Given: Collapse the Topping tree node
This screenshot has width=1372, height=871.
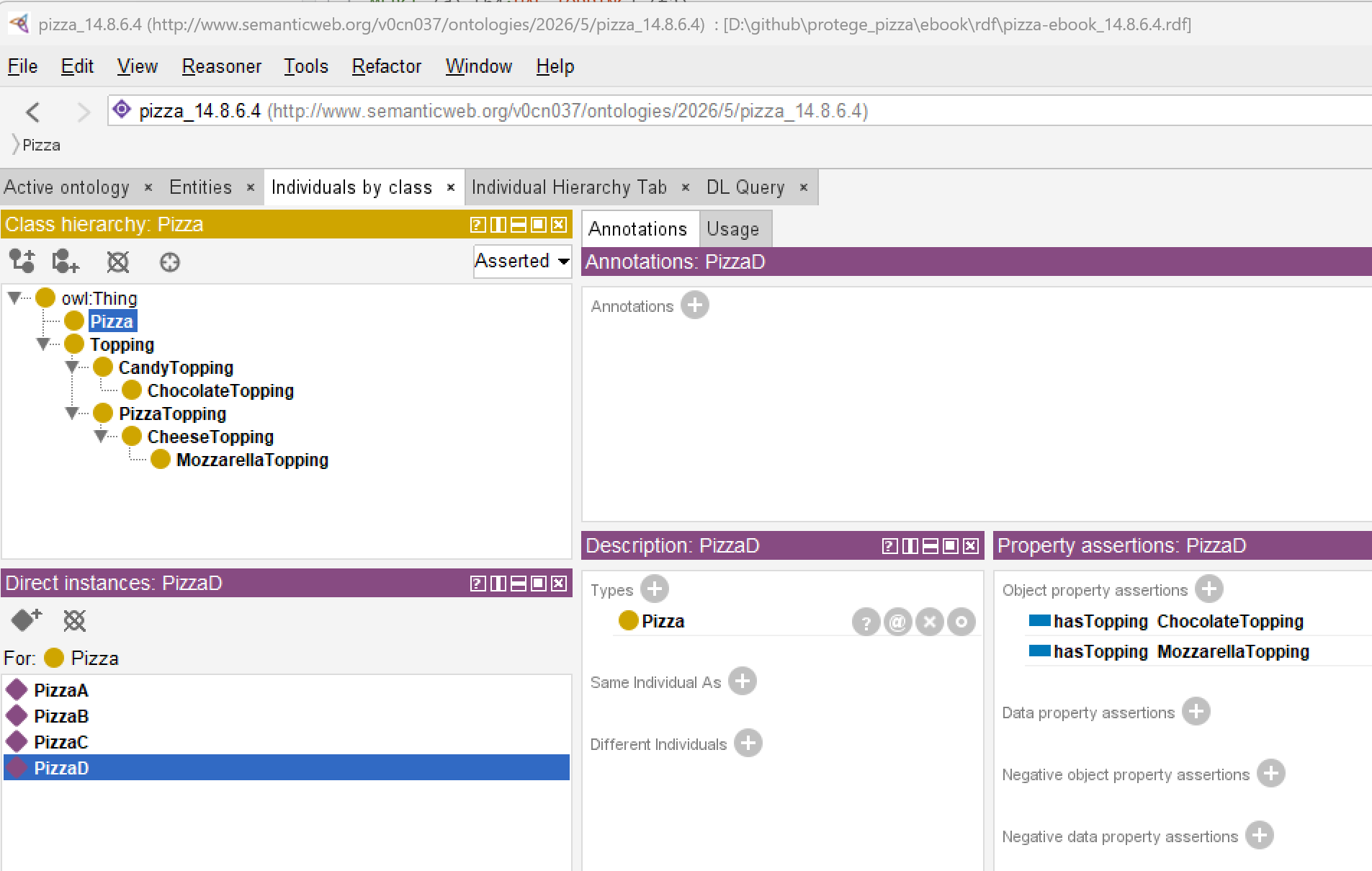Looking at the screenshot, I should [x=43, y=344].
